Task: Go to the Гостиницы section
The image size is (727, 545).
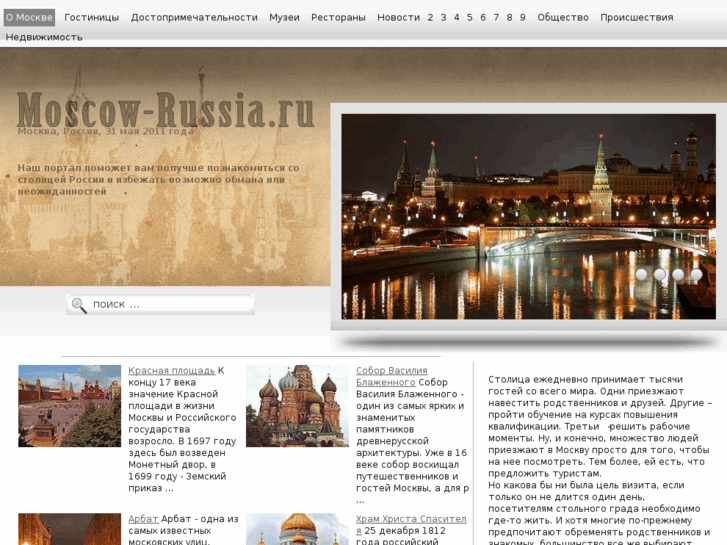Action: [x=91, y=17]
